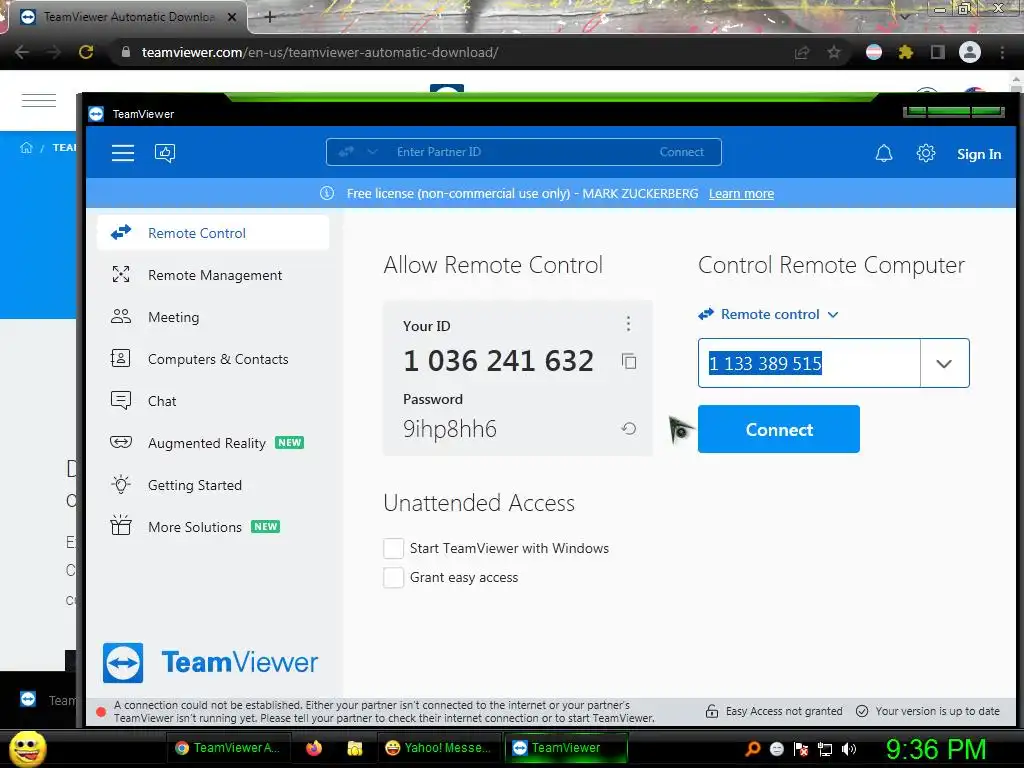Click the Easy Access not granted status
1024x768 pixels.
click(x=775, y=711)
